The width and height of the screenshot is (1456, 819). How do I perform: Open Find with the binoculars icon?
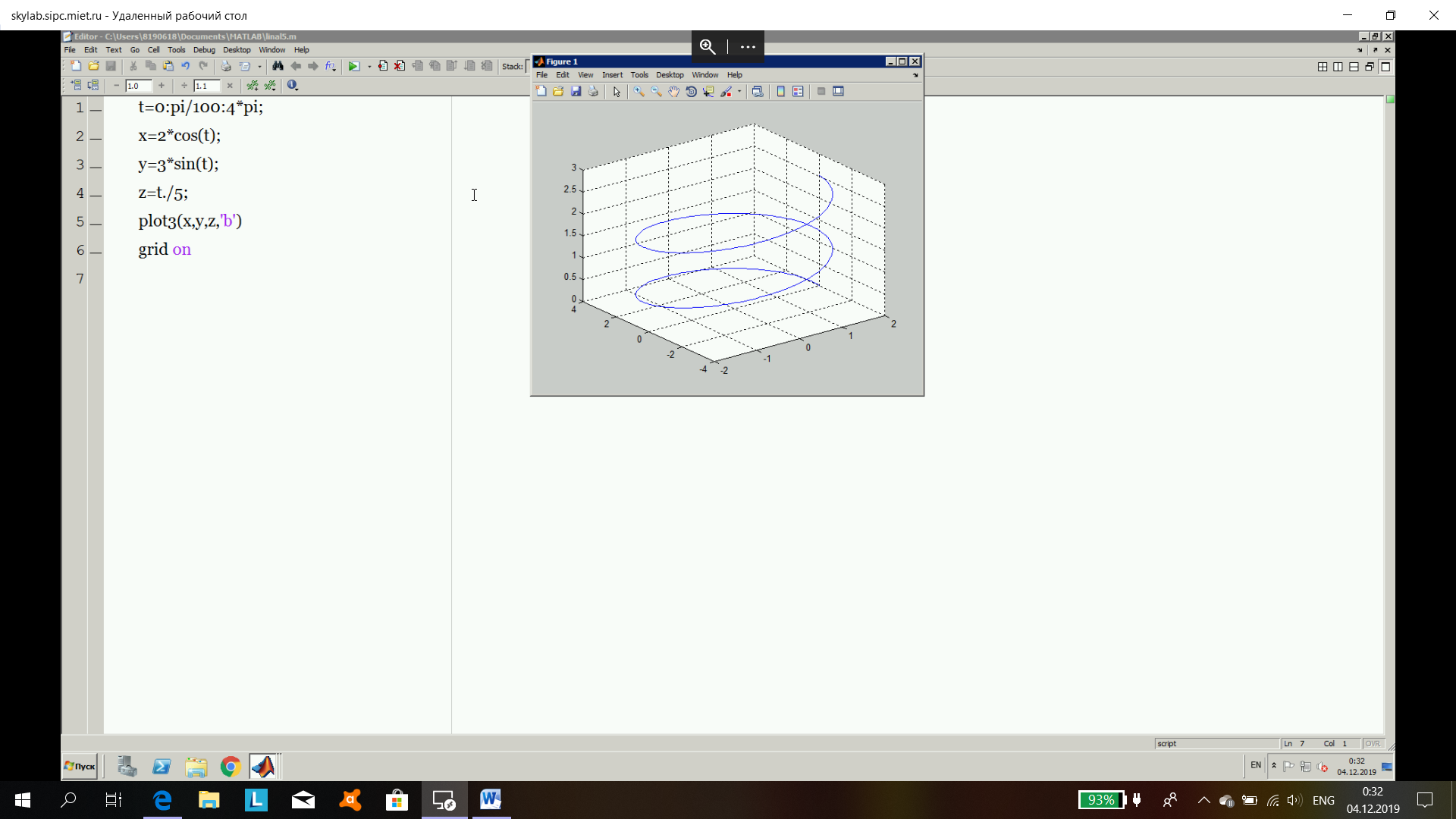click(278, 66)
